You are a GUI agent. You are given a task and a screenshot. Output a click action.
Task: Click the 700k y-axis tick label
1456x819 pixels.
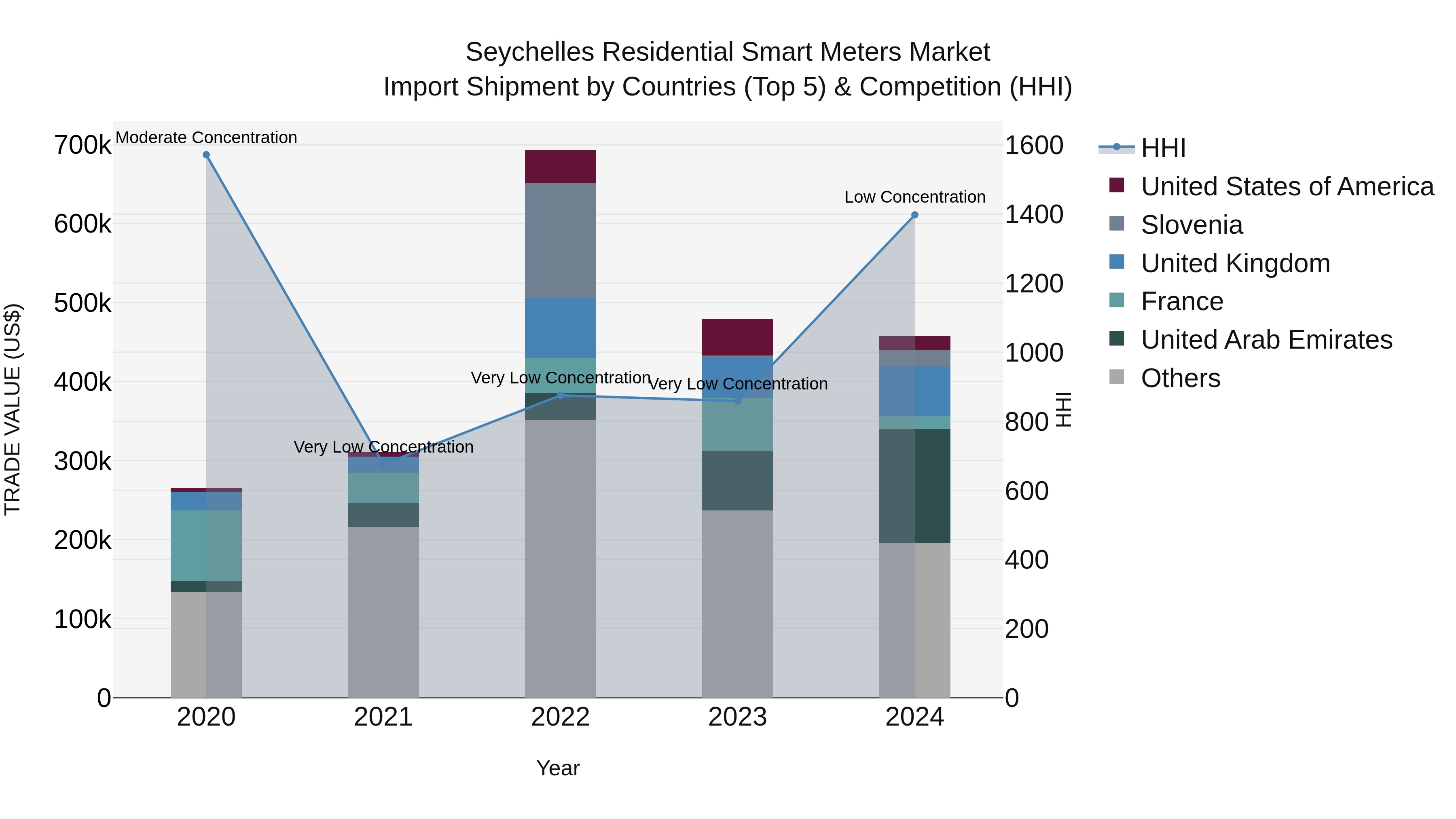[83, 145]
